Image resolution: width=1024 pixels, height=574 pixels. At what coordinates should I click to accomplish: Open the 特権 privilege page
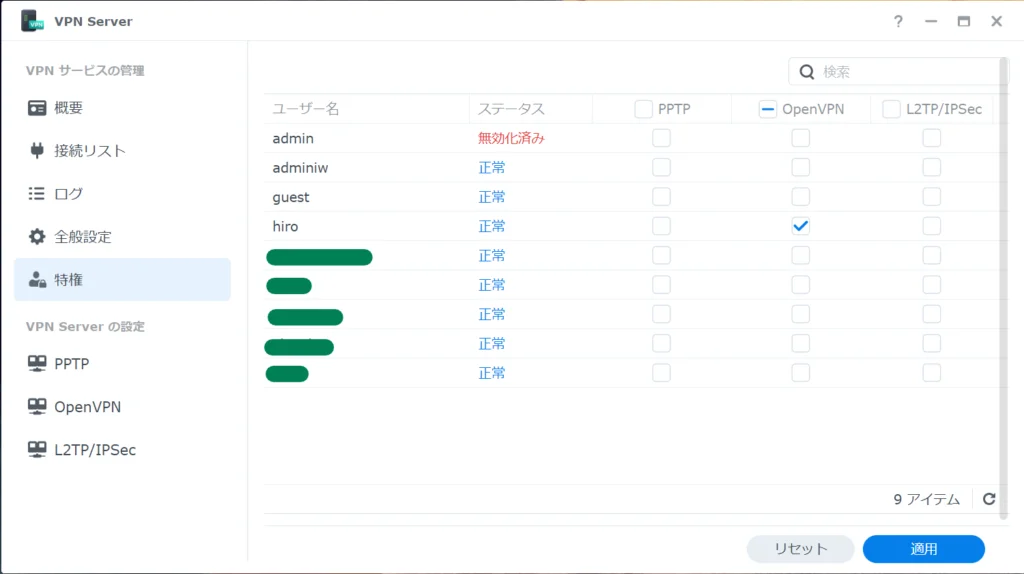click(x=122, y=280)
